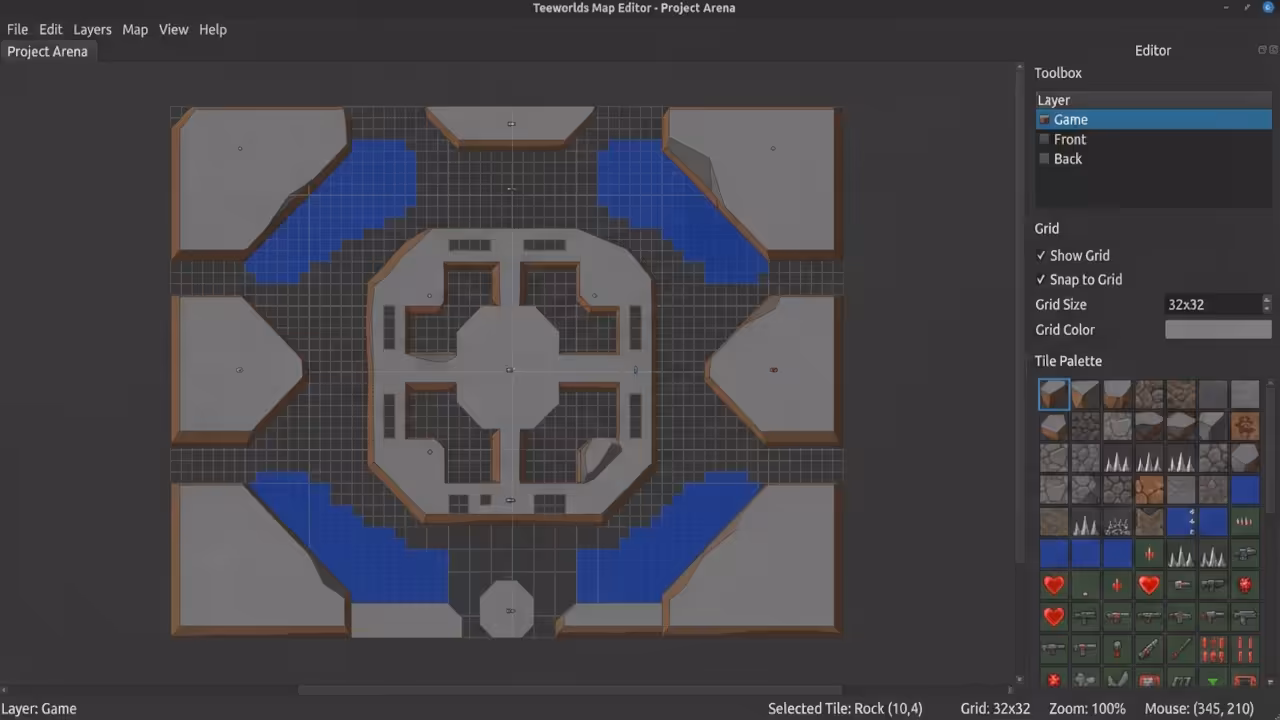Open the Grid Color swatch picker

[x=1218, y=329]
